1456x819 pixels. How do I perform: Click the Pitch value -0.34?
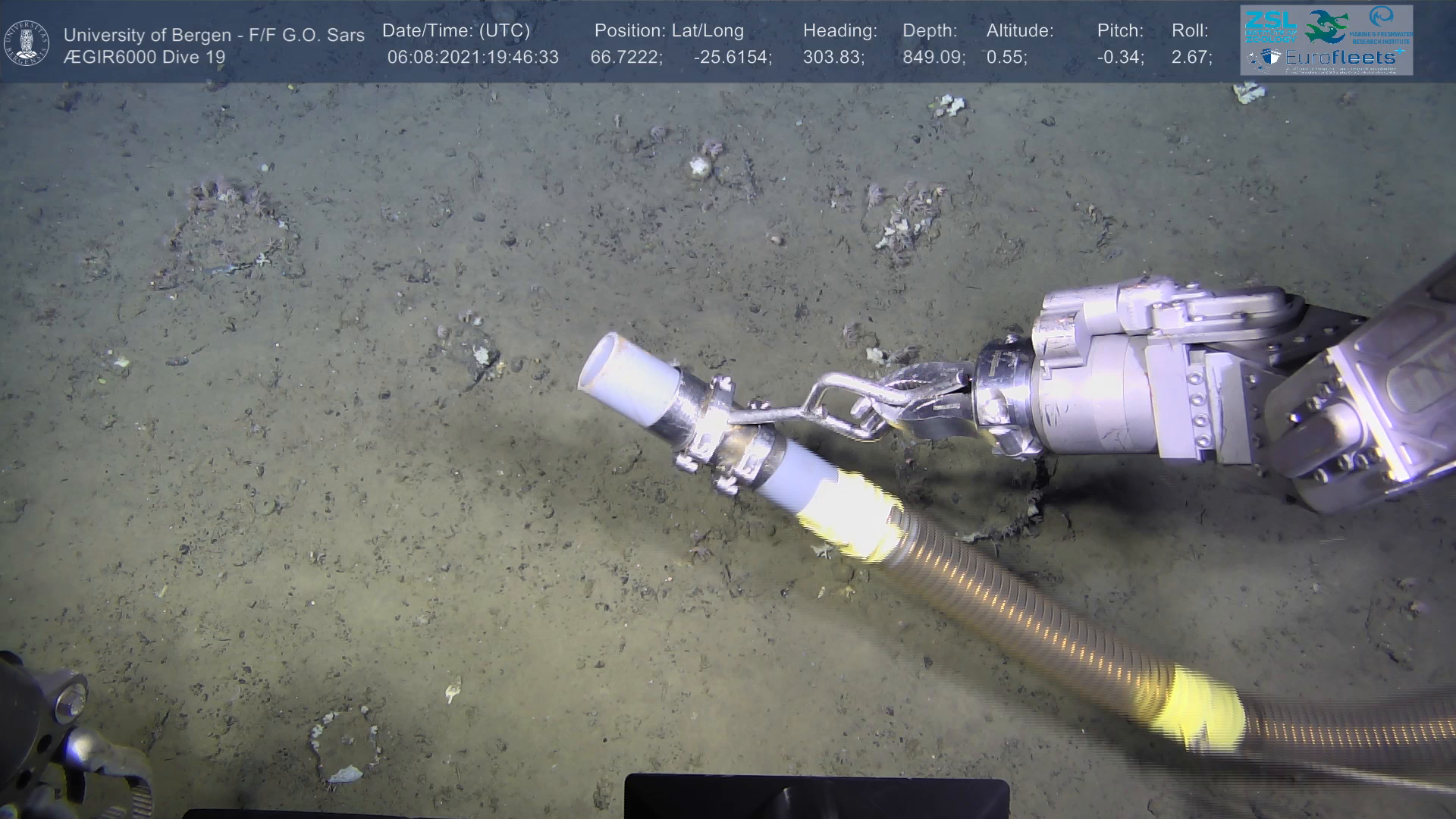1120,57
